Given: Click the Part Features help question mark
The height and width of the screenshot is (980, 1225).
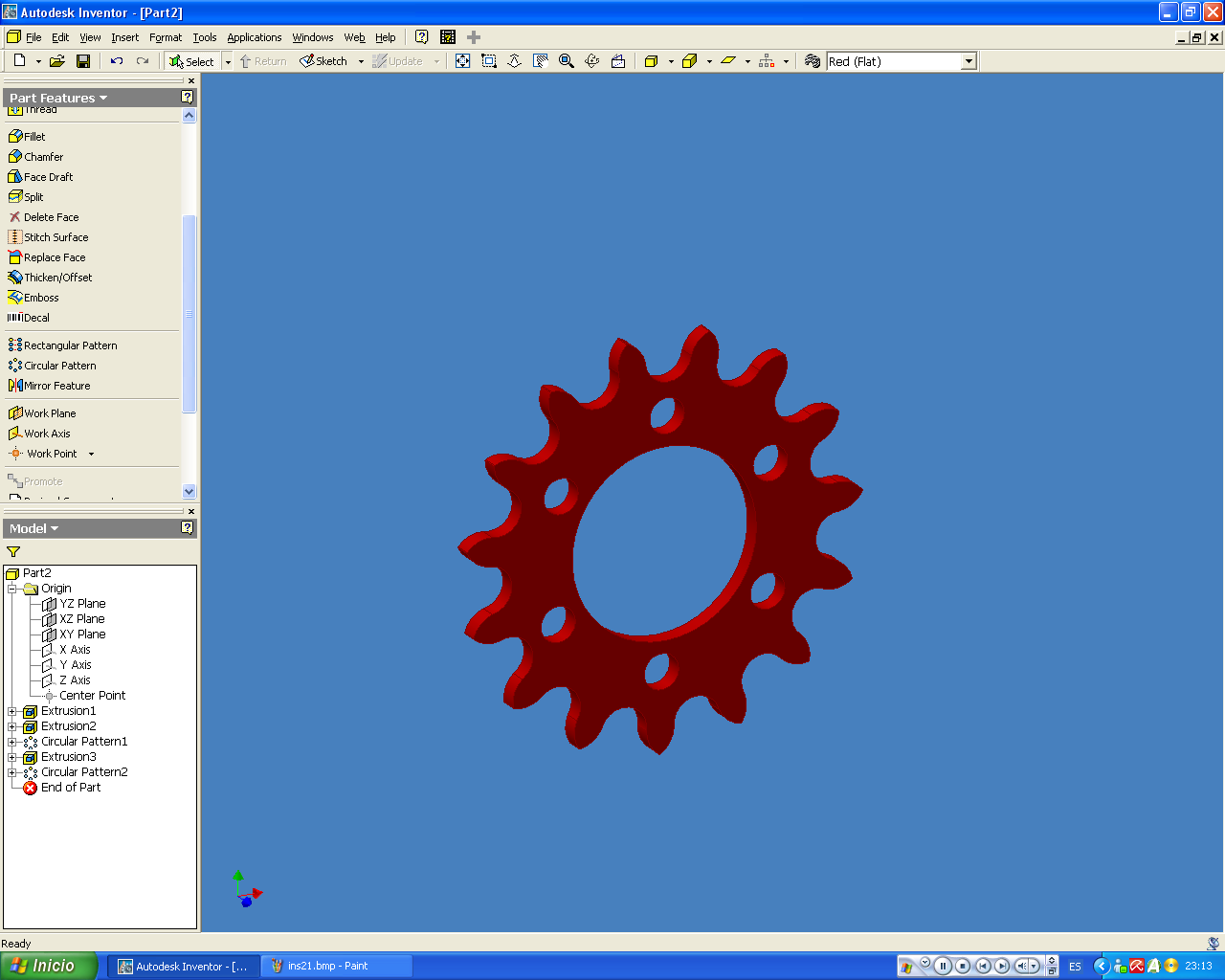Looking at the screenshot, I should click(188, 97).
